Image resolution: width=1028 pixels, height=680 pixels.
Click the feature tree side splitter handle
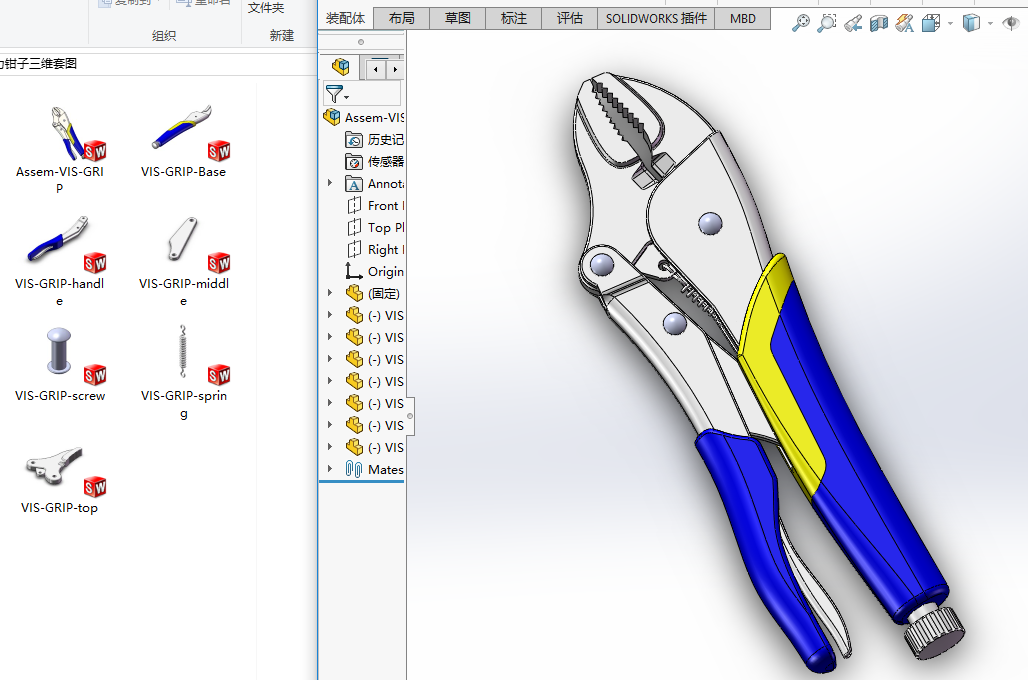[x=410, y=416]
